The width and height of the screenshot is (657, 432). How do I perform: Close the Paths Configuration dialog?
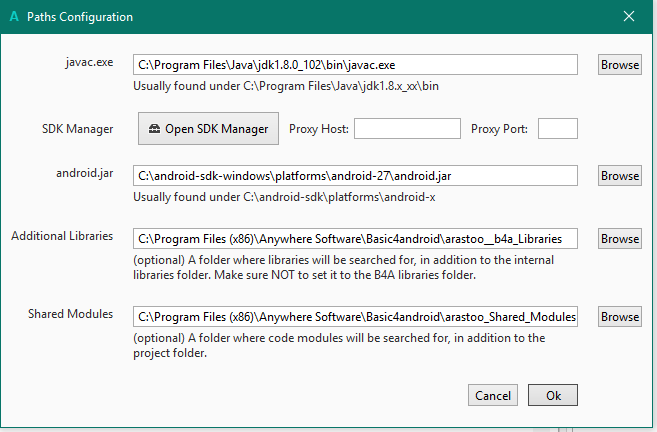tap(629, 16)
